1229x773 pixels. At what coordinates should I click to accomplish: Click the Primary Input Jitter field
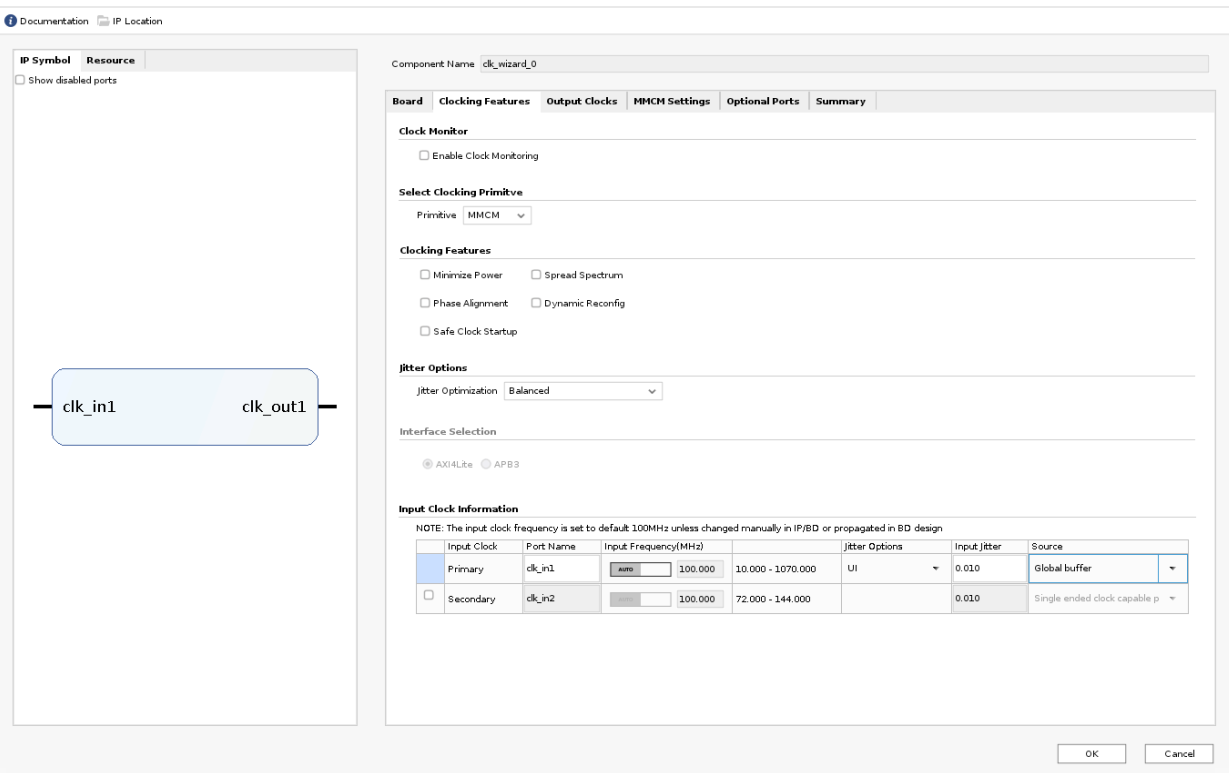(x=986, y=569)
